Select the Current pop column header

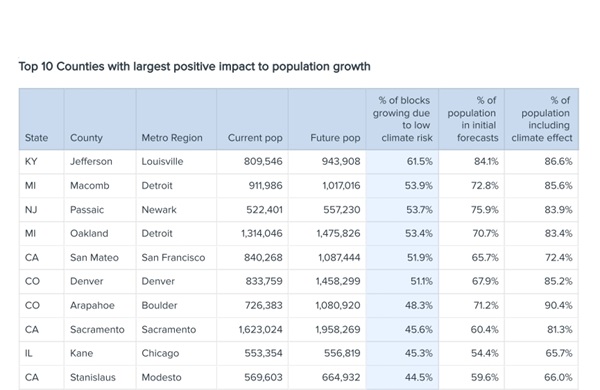pyautogui.click(x=255, y=138)
